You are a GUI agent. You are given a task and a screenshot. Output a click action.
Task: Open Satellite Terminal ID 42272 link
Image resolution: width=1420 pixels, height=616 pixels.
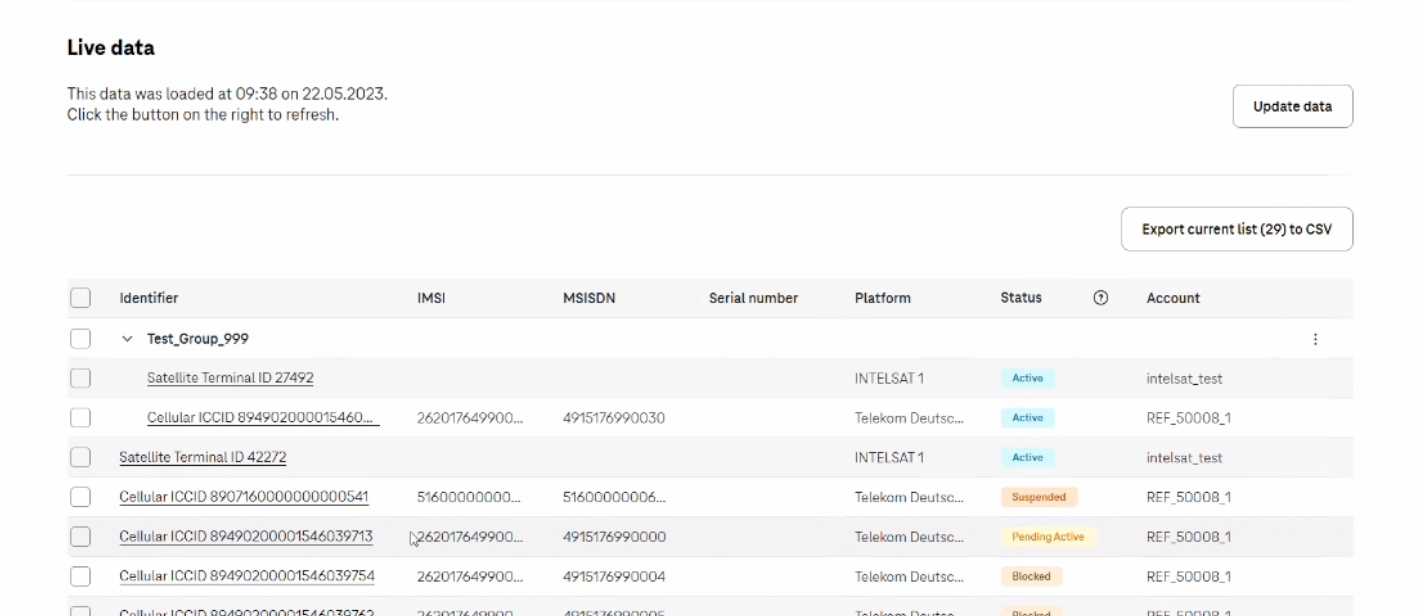(203, 457)
